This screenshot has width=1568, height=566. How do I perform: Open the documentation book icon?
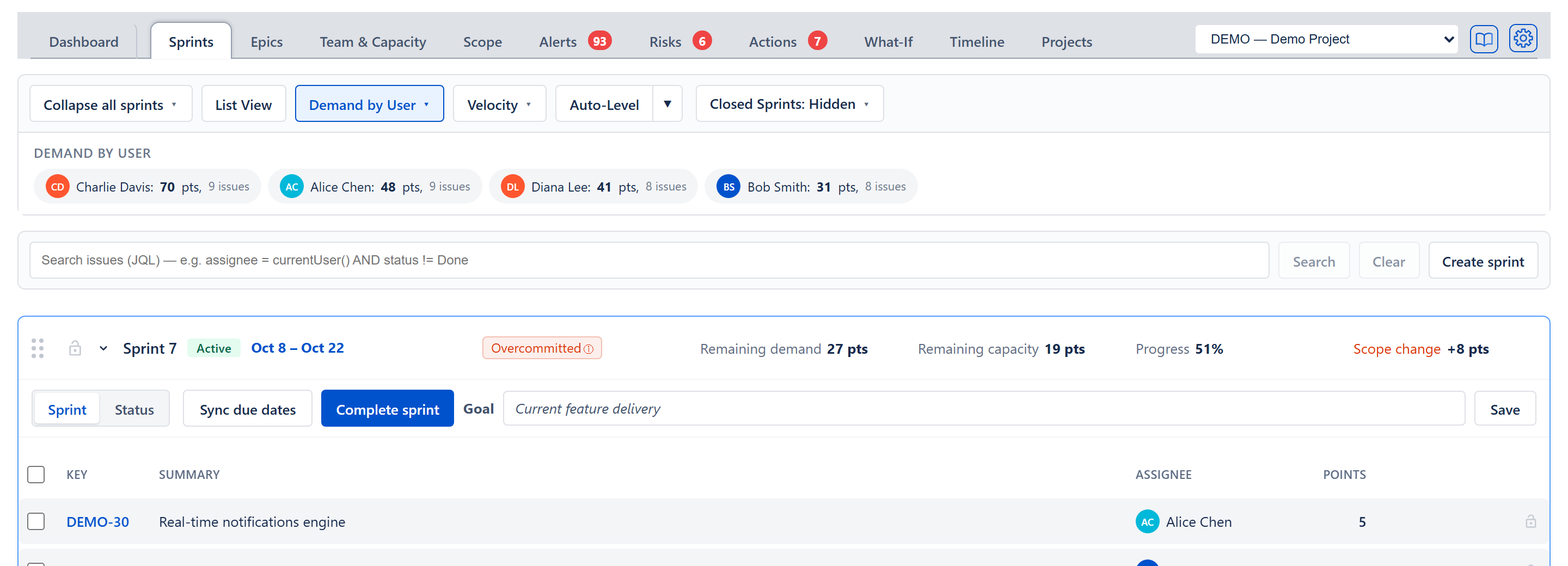(x=1484, y=40)
